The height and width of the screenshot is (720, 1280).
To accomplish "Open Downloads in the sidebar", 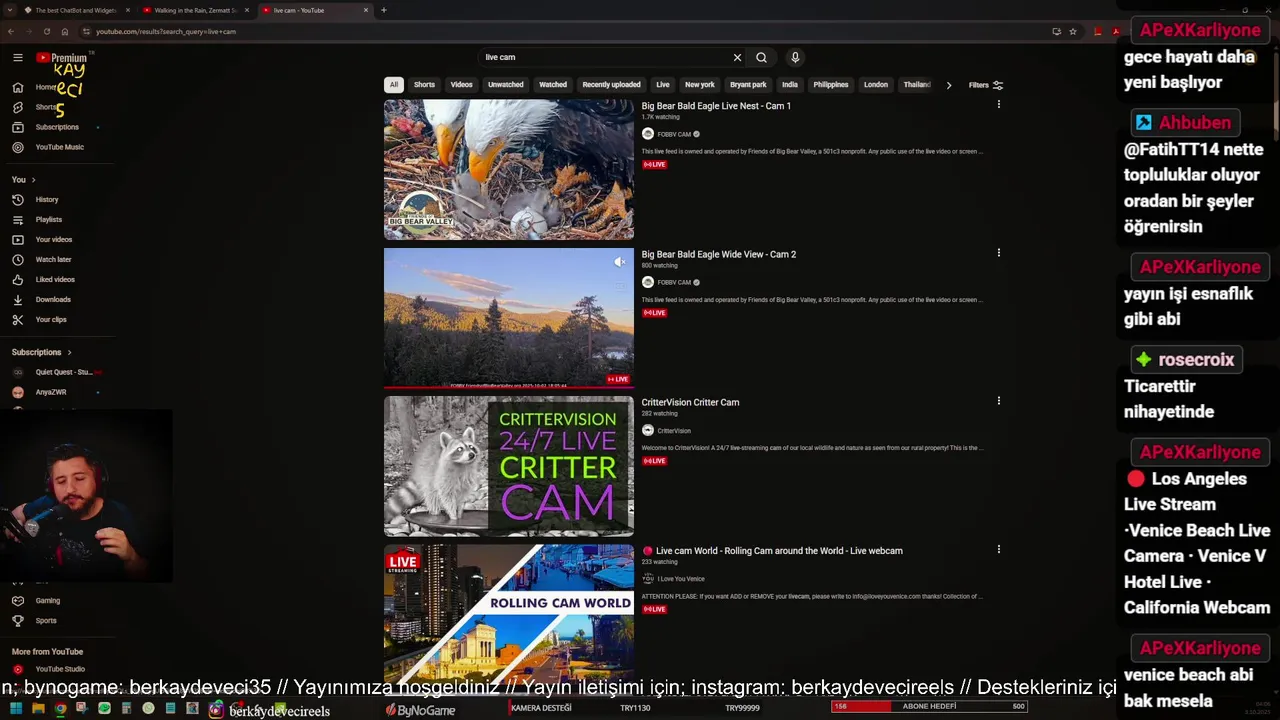I will (53, 299).
